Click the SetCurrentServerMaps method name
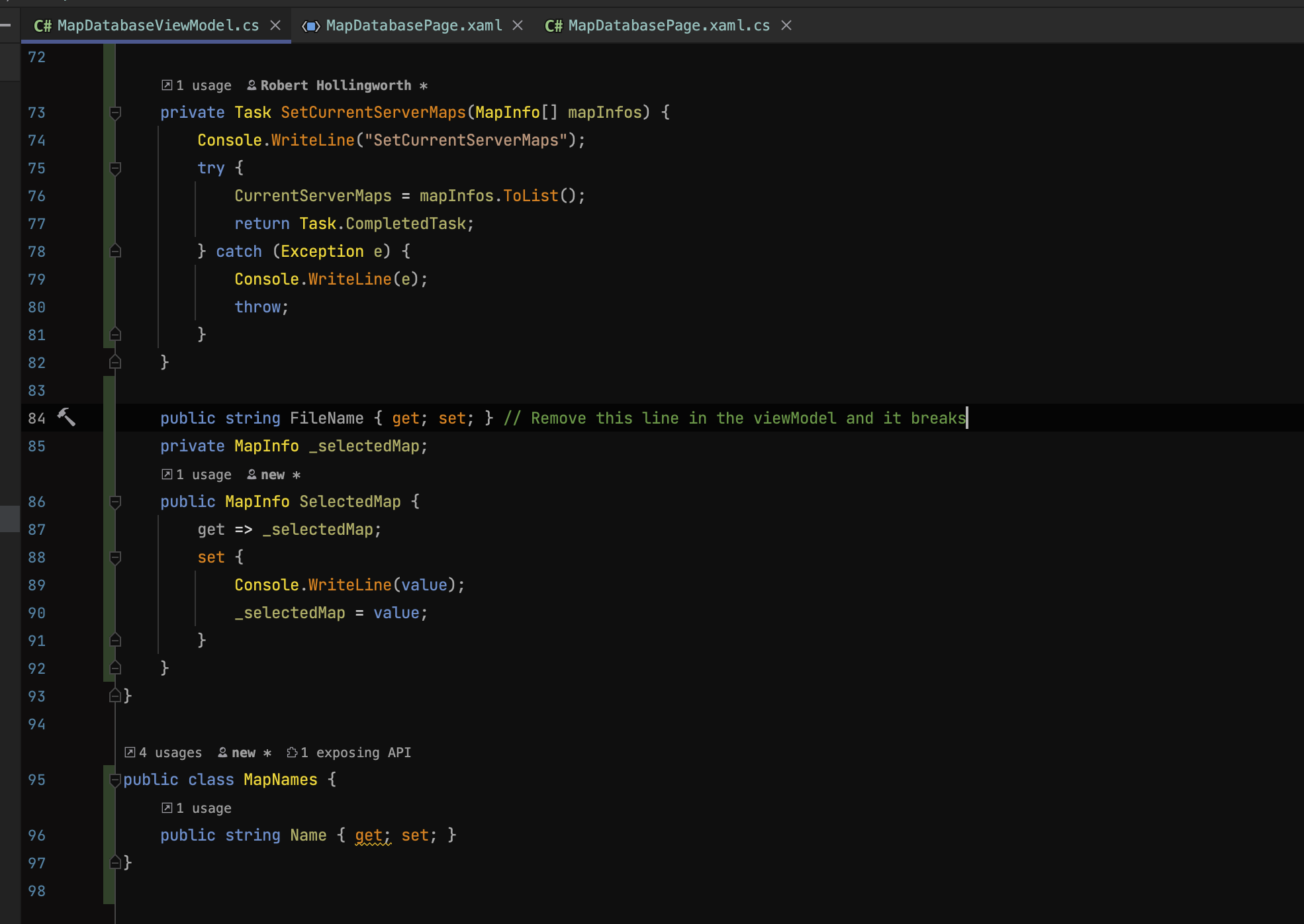This screenshot has width=1304, height=924. (373, 113)
